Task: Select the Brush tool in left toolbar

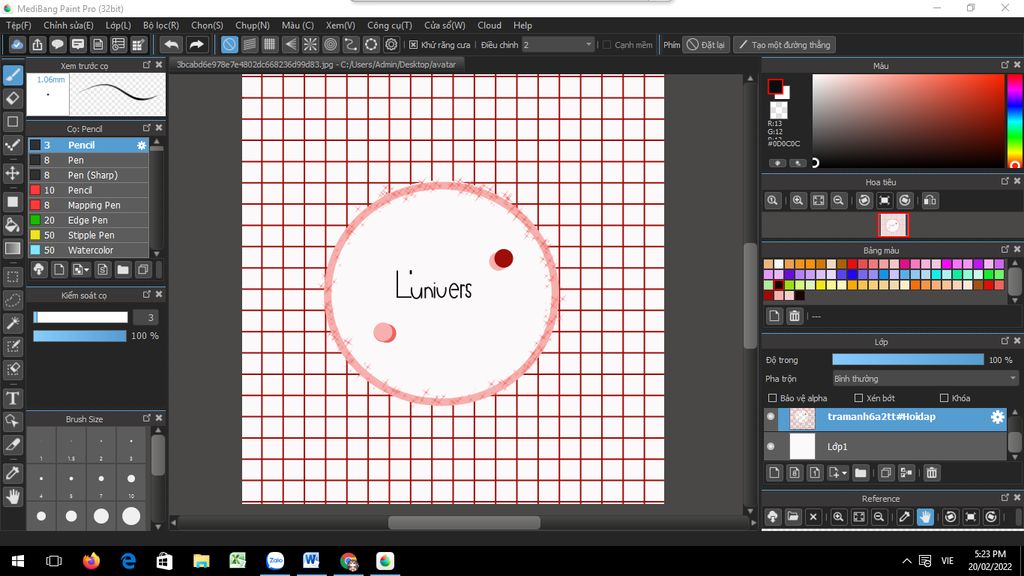Action: point(13,76)
